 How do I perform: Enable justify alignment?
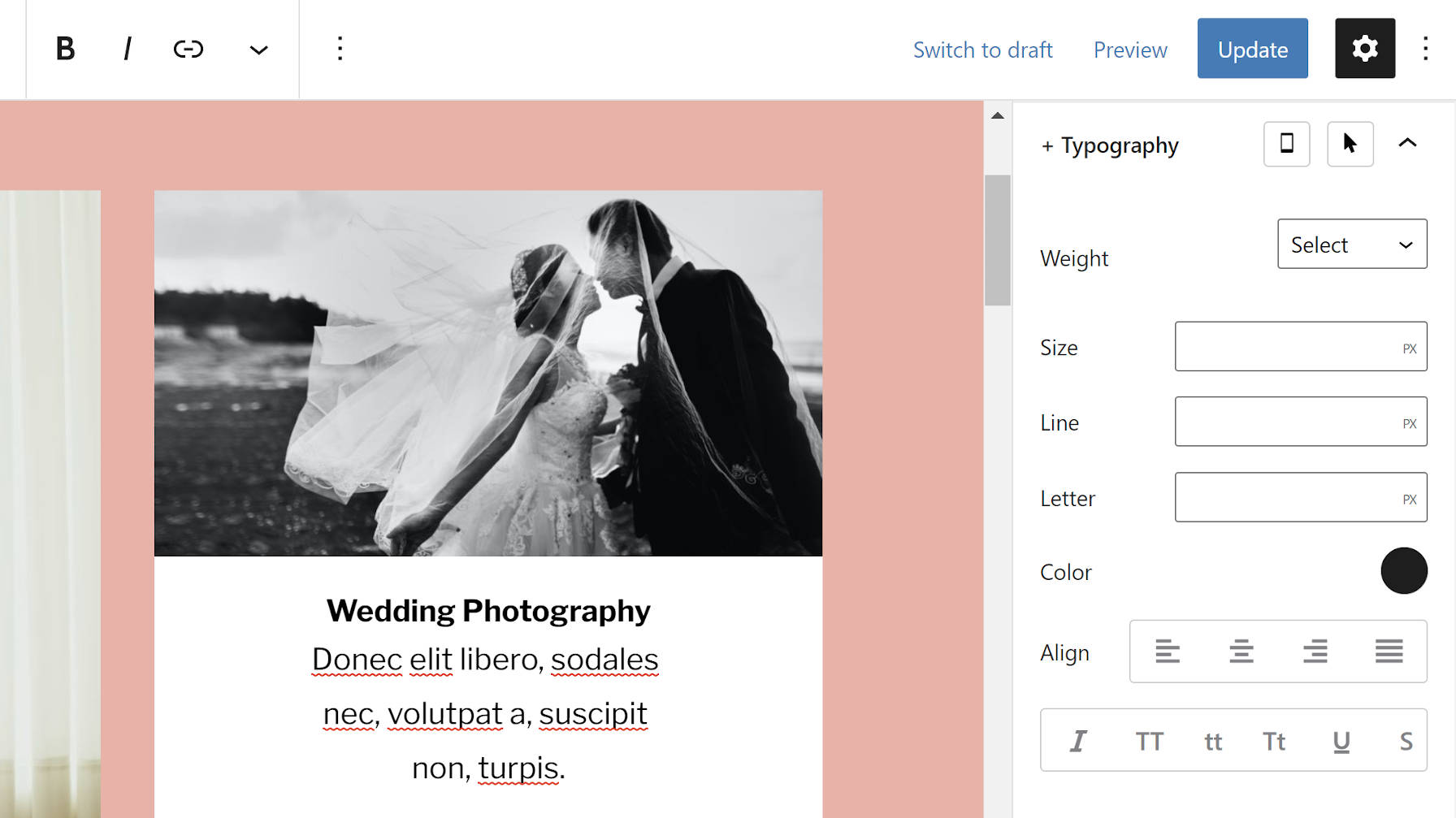(1388, 651)
